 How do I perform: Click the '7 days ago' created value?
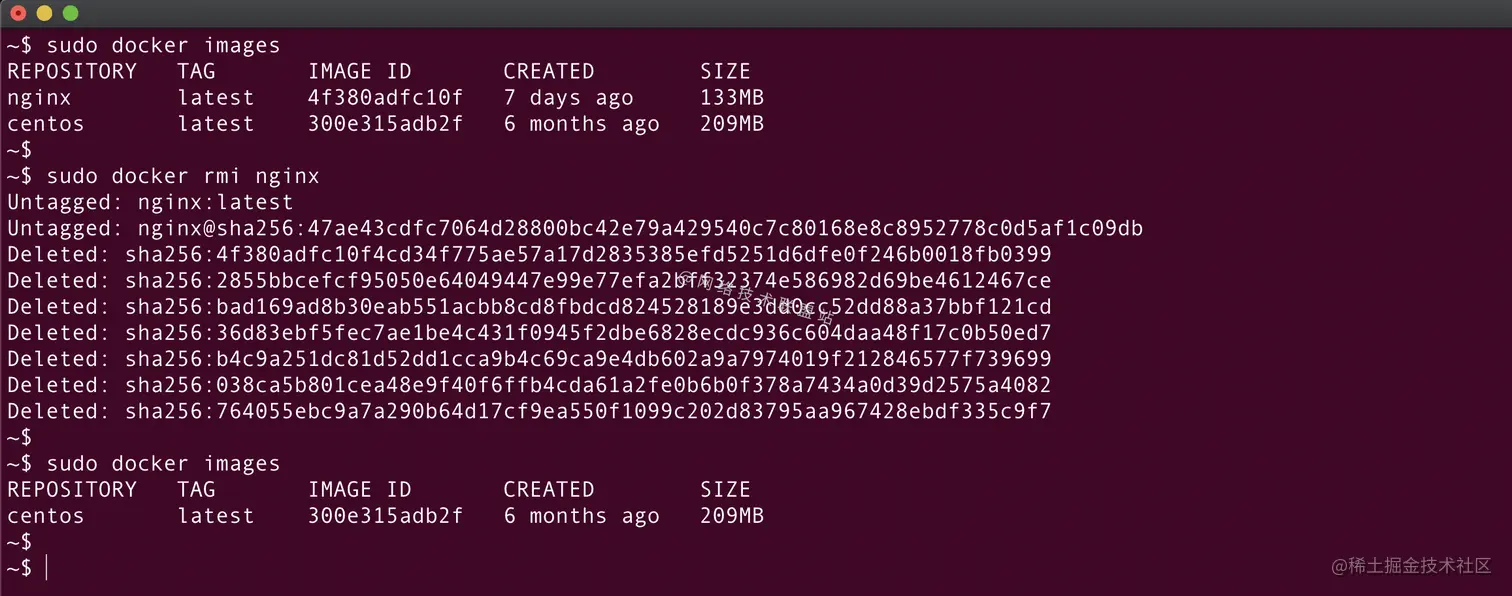[x=569, y=98]
